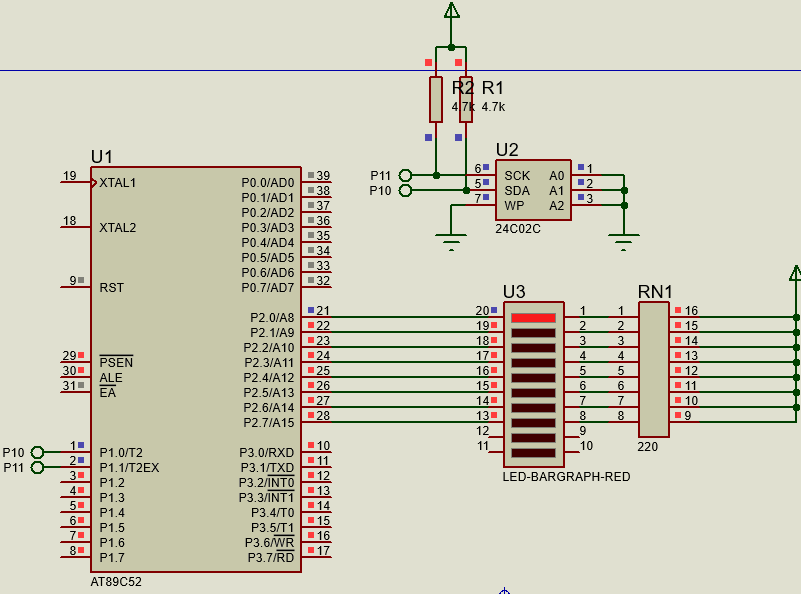
Task: Click pin number 28 next to P2.7/A15
Action: click(x=323, y=416)
